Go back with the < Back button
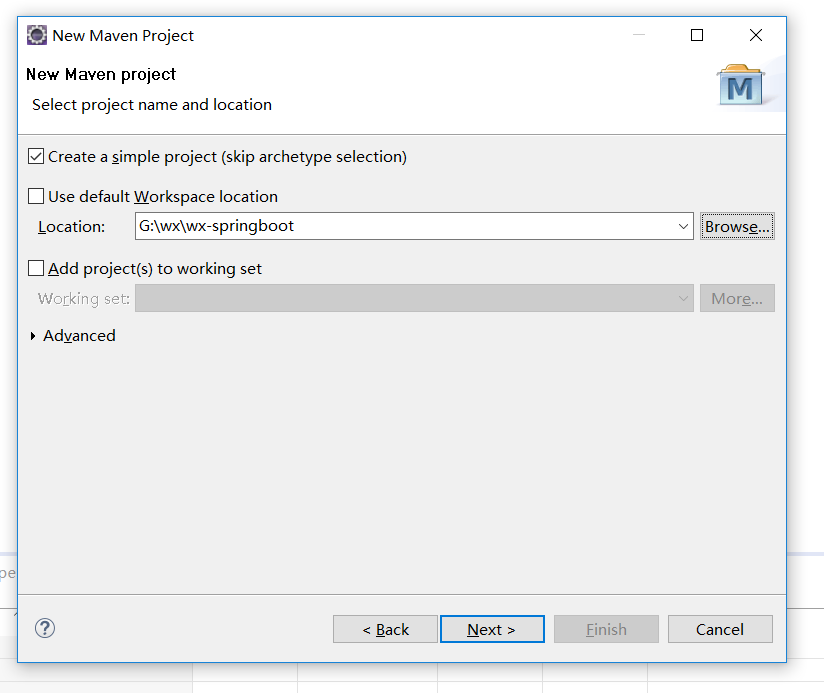824x693 pixels. 385,629
